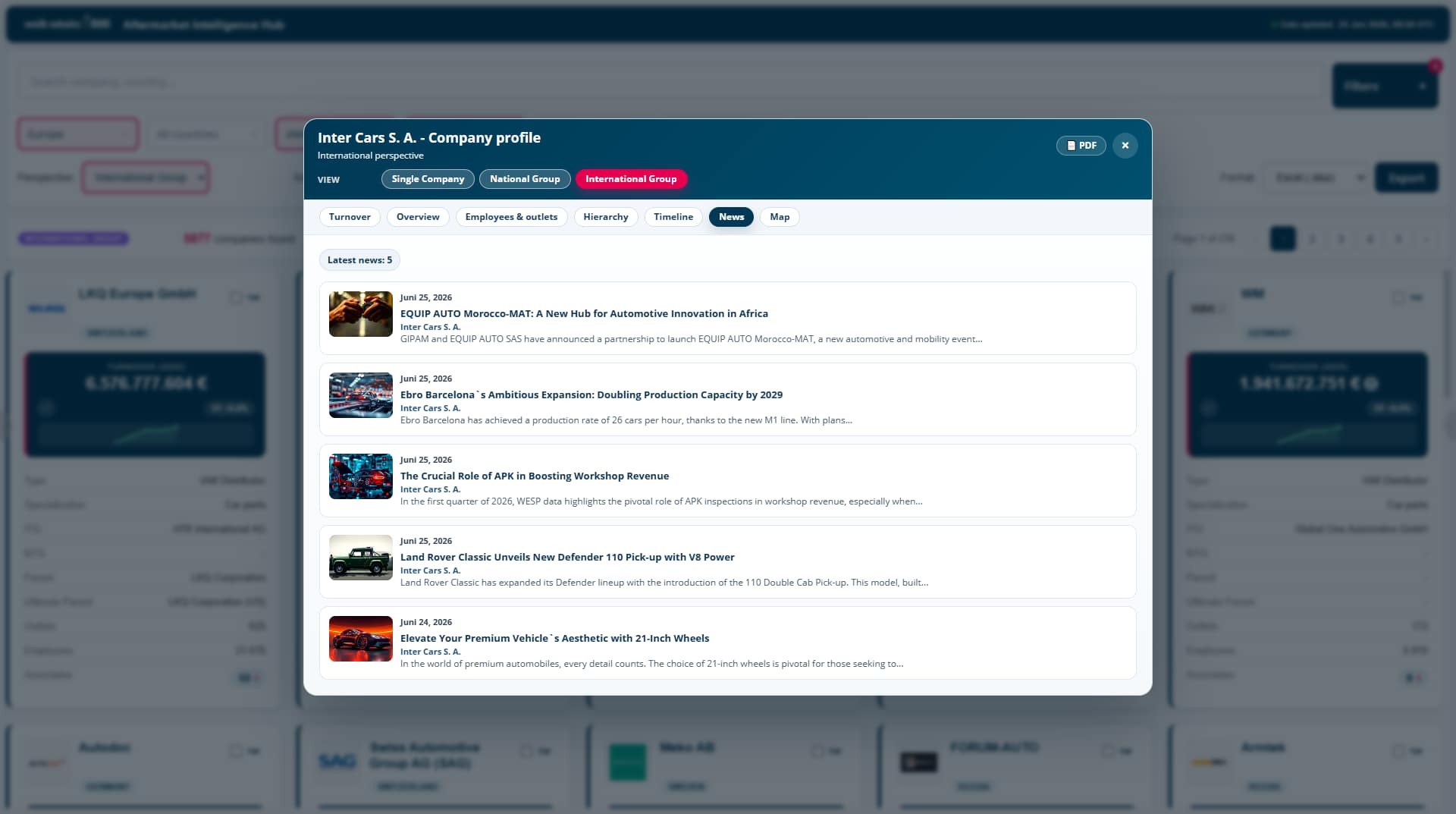Go to Employees & outlets tab
The height and width of the screenshot is (814, 1456).
point(511,217)
